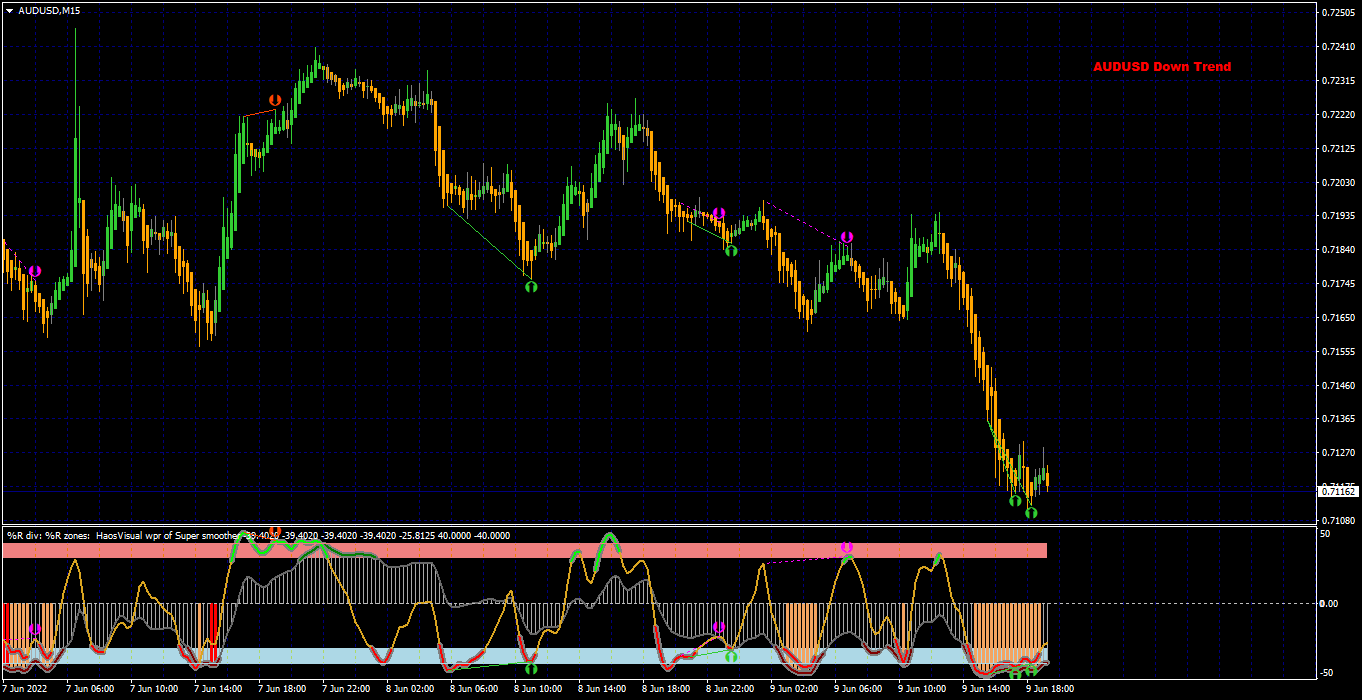This screenshot has width=1362, height=700.
Task: Click the light blue oversold zone band
Action: click(525, 656)
